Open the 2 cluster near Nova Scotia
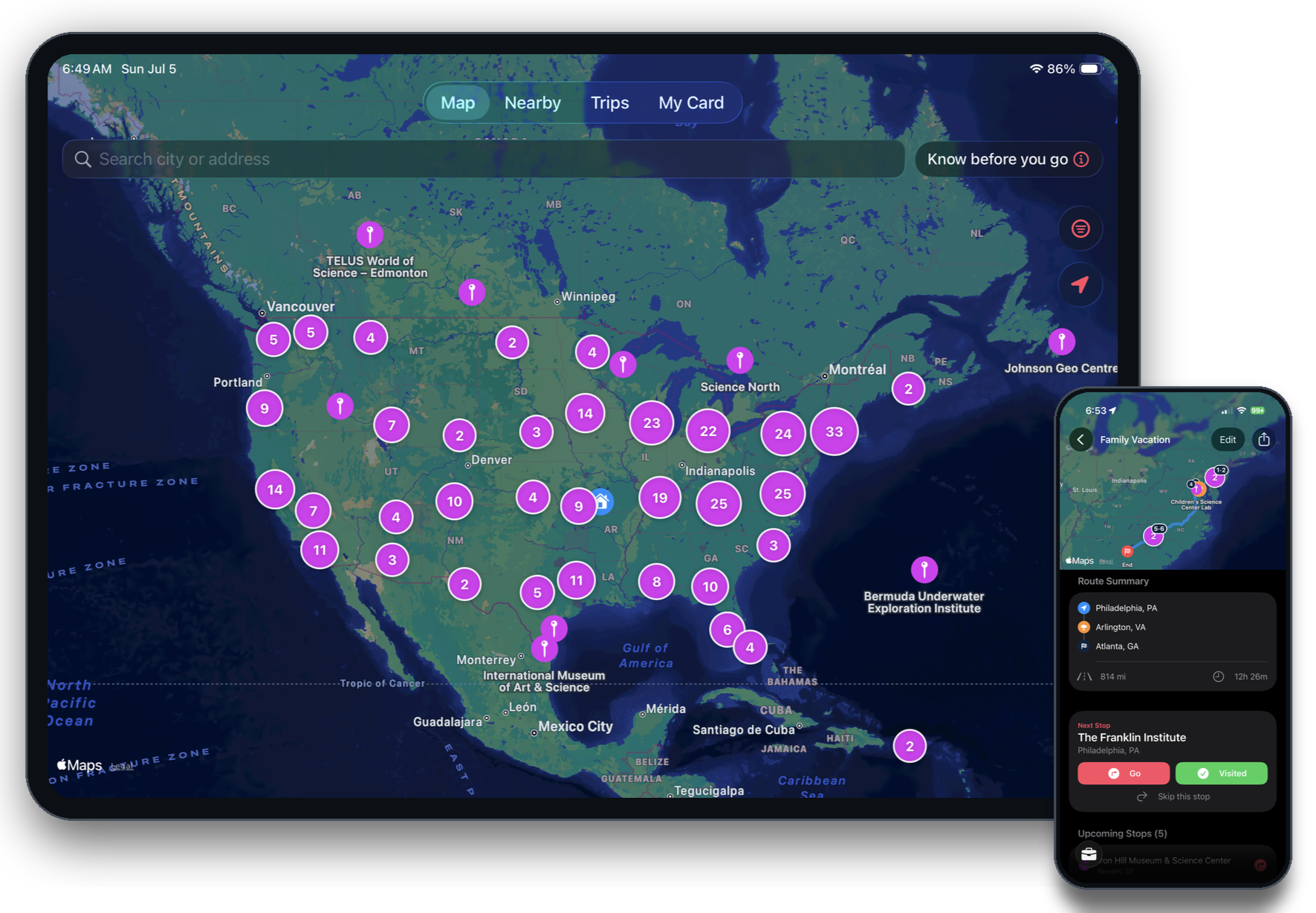This screenshot has width=1316, height=913. (x=908, y=389)
